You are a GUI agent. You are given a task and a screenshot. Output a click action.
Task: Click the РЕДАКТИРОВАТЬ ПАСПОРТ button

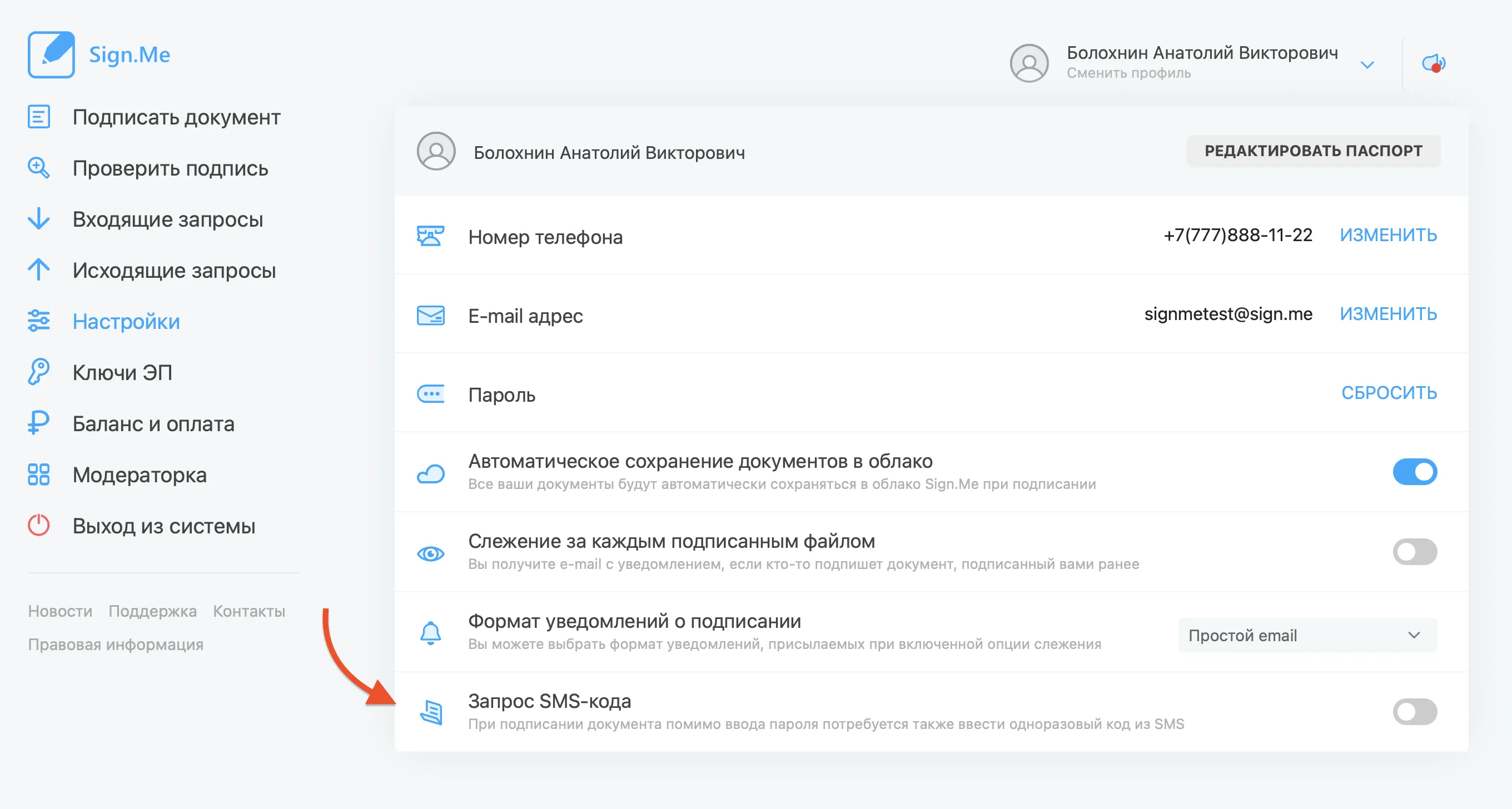click(x=1314, y=151)
